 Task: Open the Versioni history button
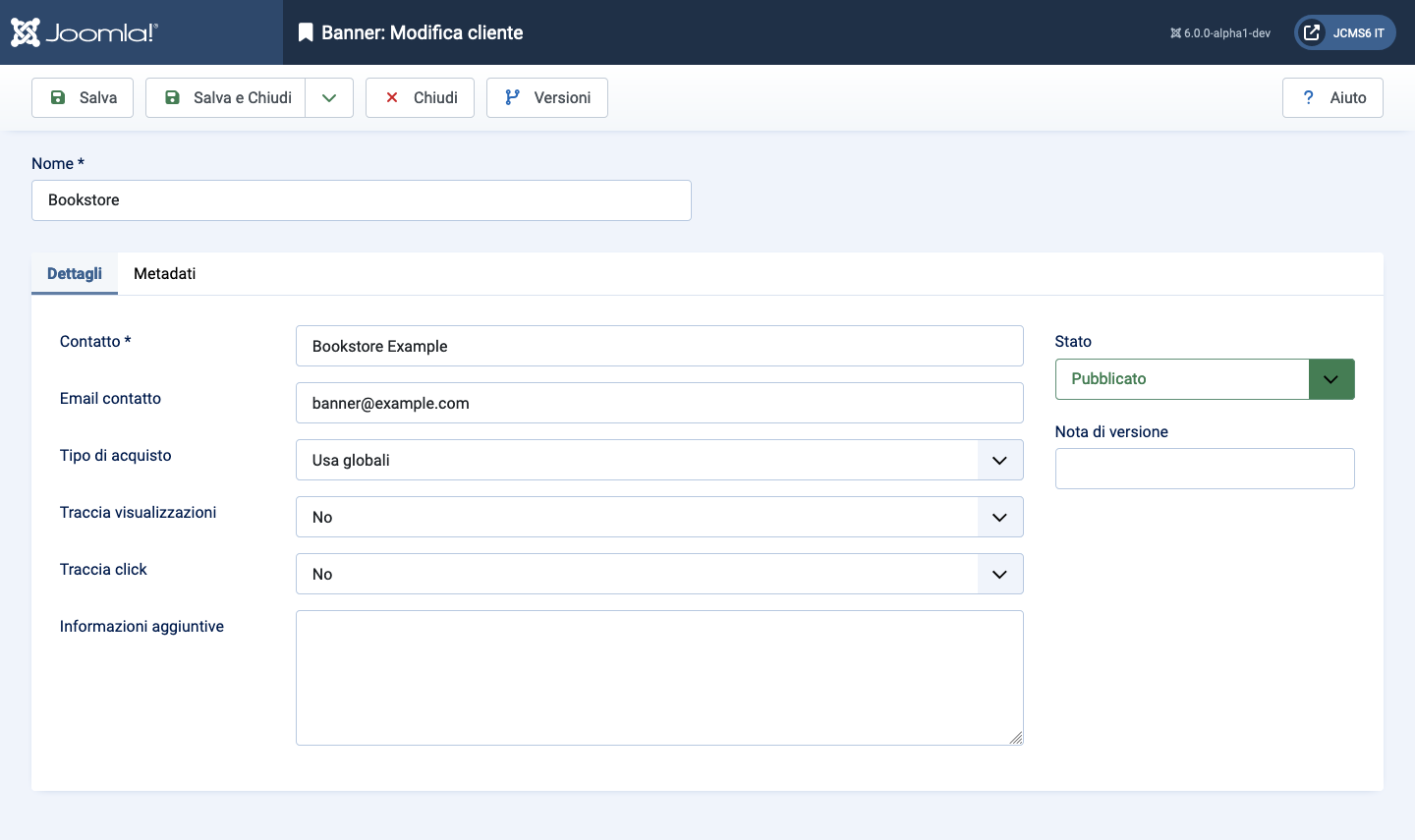click(x=547, y=97)
